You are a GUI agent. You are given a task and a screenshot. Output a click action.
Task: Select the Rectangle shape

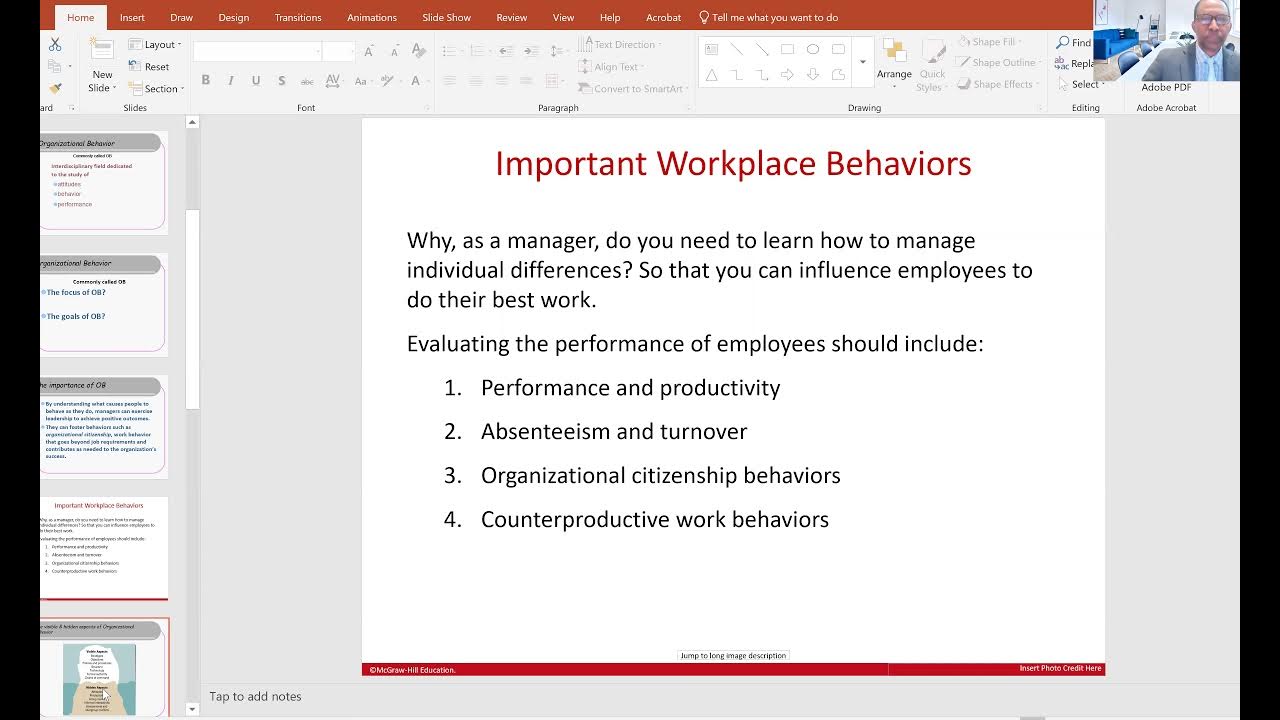coord(787,49)
